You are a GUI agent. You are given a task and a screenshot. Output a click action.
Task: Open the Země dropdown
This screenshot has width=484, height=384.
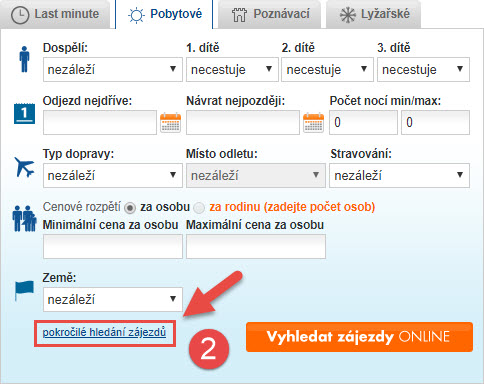tap(113, 299)
